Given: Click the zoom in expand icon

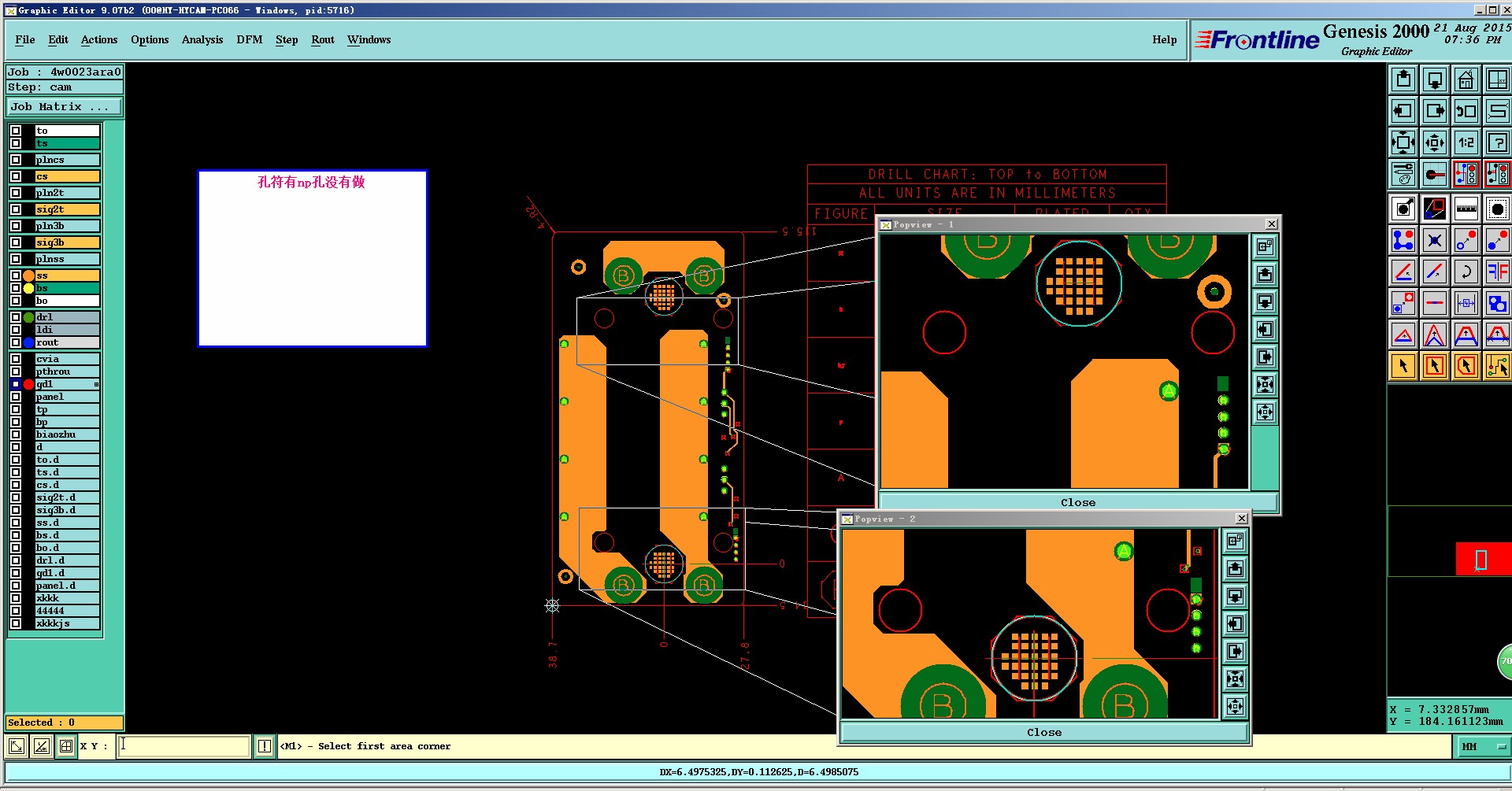Looking at the screenshot, I should coord(1403,142).
